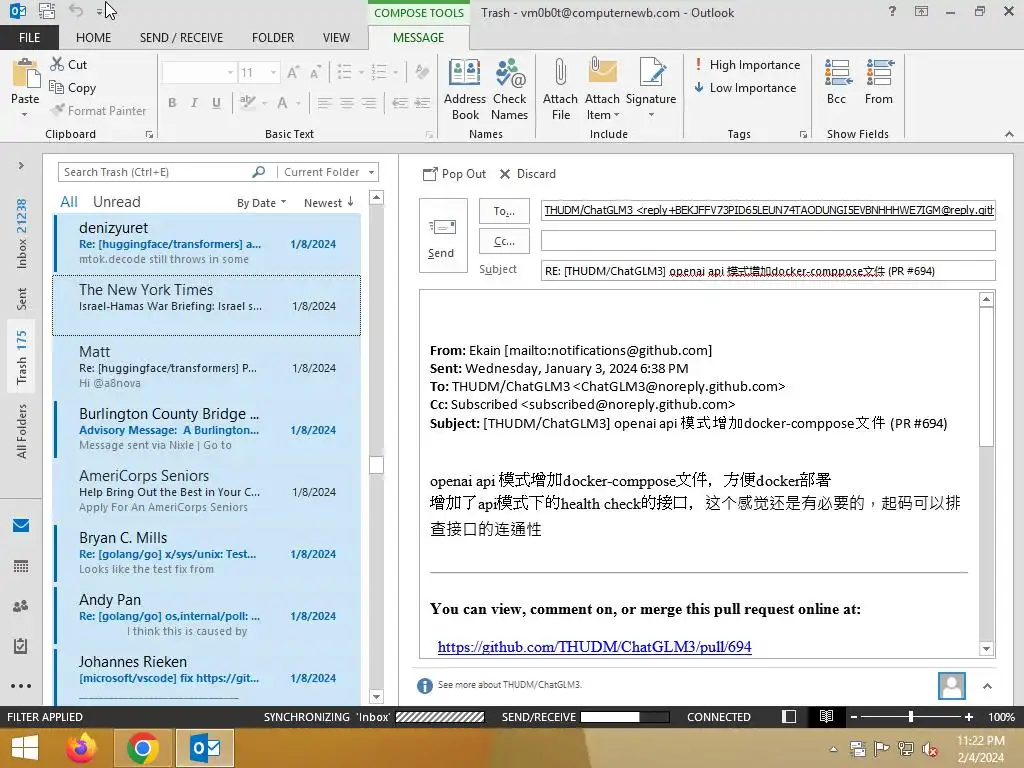This screenshot has height=768, width=1024.
Task: Open the font name combo box
Action: point(199,72)
